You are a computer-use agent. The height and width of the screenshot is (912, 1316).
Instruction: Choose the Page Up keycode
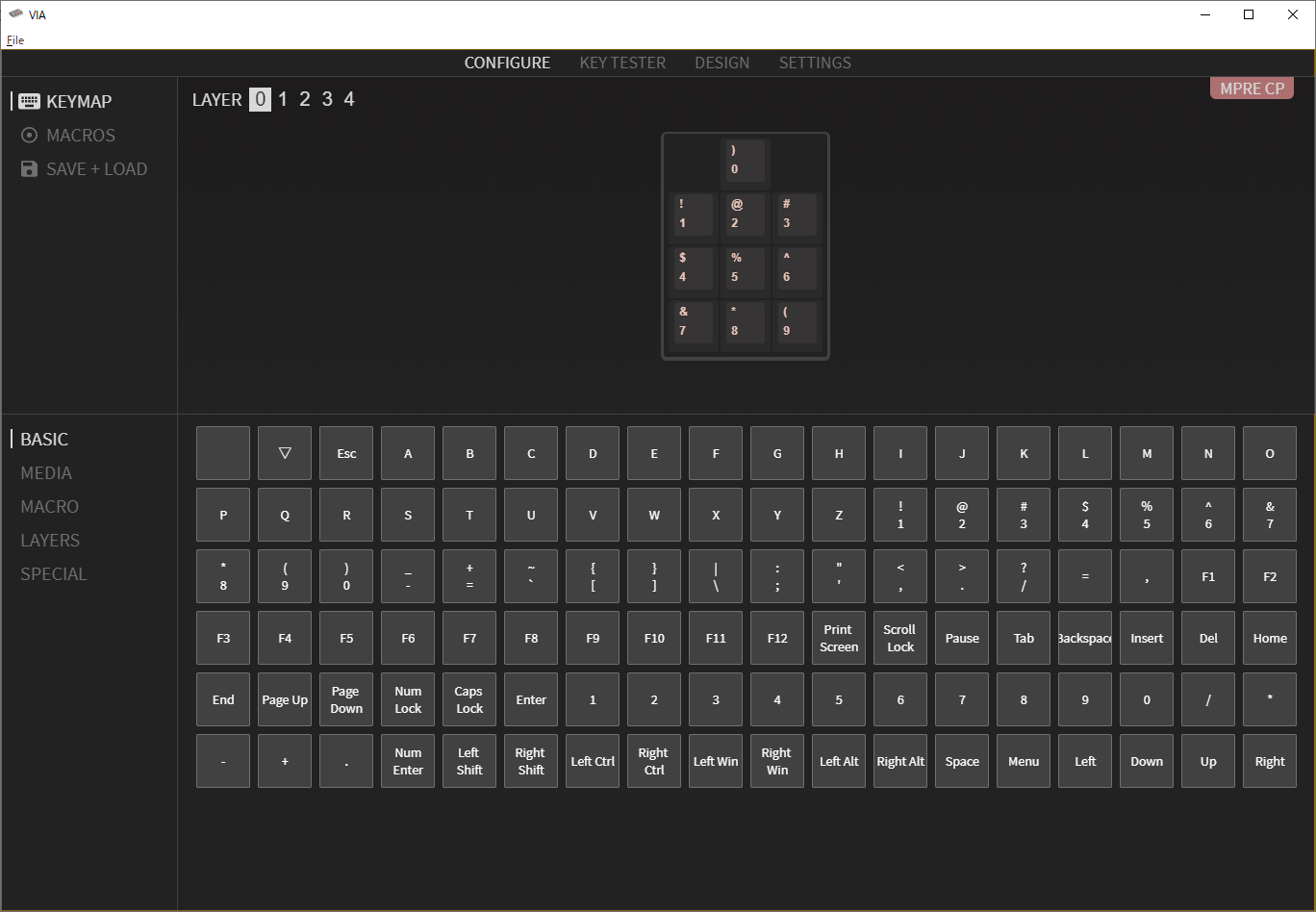coord(285,699)
